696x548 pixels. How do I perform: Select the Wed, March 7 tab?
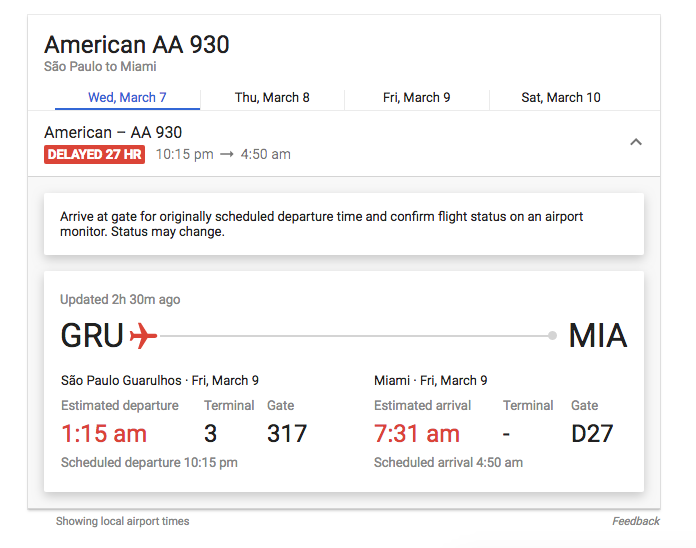[x=127, y=98]
